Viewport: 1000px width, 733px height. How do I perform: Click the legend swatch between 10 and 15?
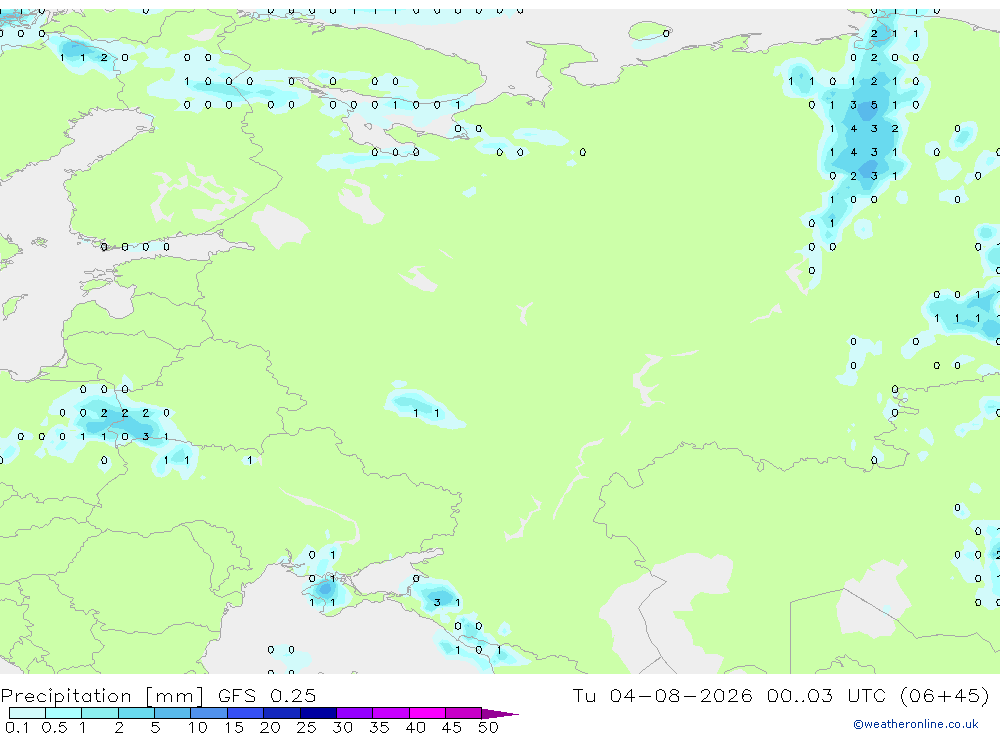[209, 713]
